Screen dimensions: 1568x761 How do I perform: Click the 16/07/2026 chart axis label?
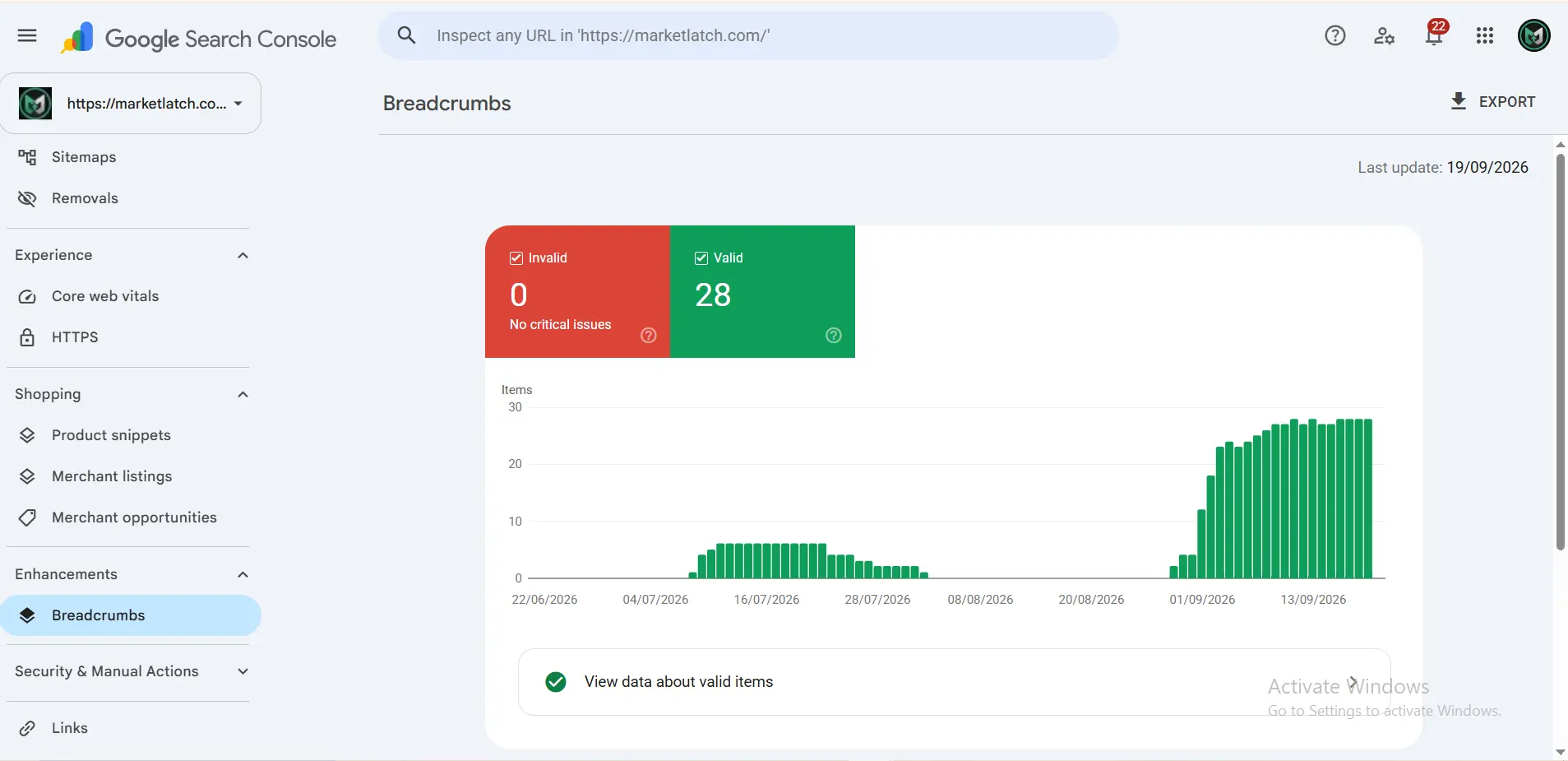coord(766,600)
